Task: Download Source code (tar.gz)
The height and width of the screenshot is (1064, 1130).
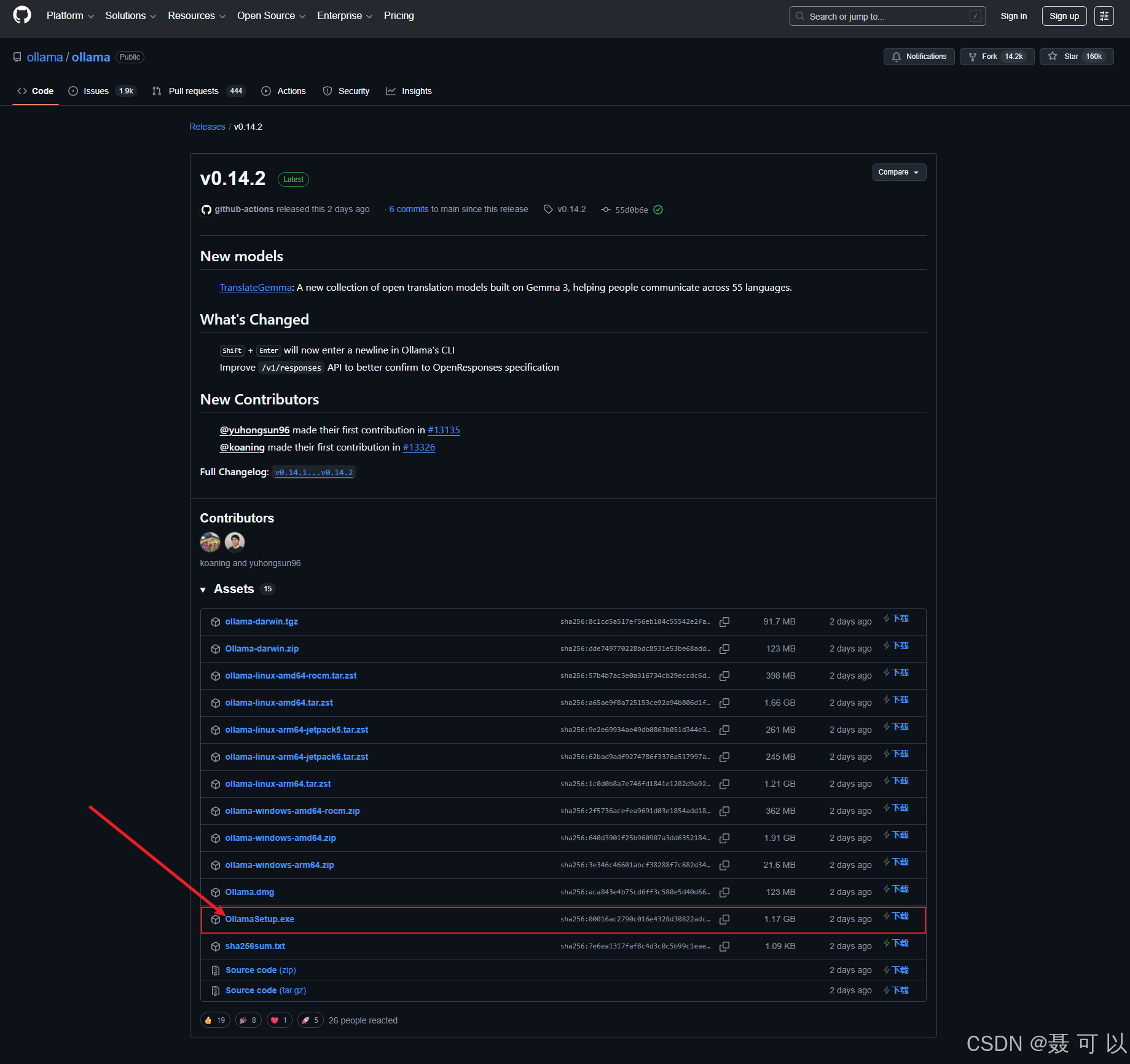Action: click(x=265, y=991)
